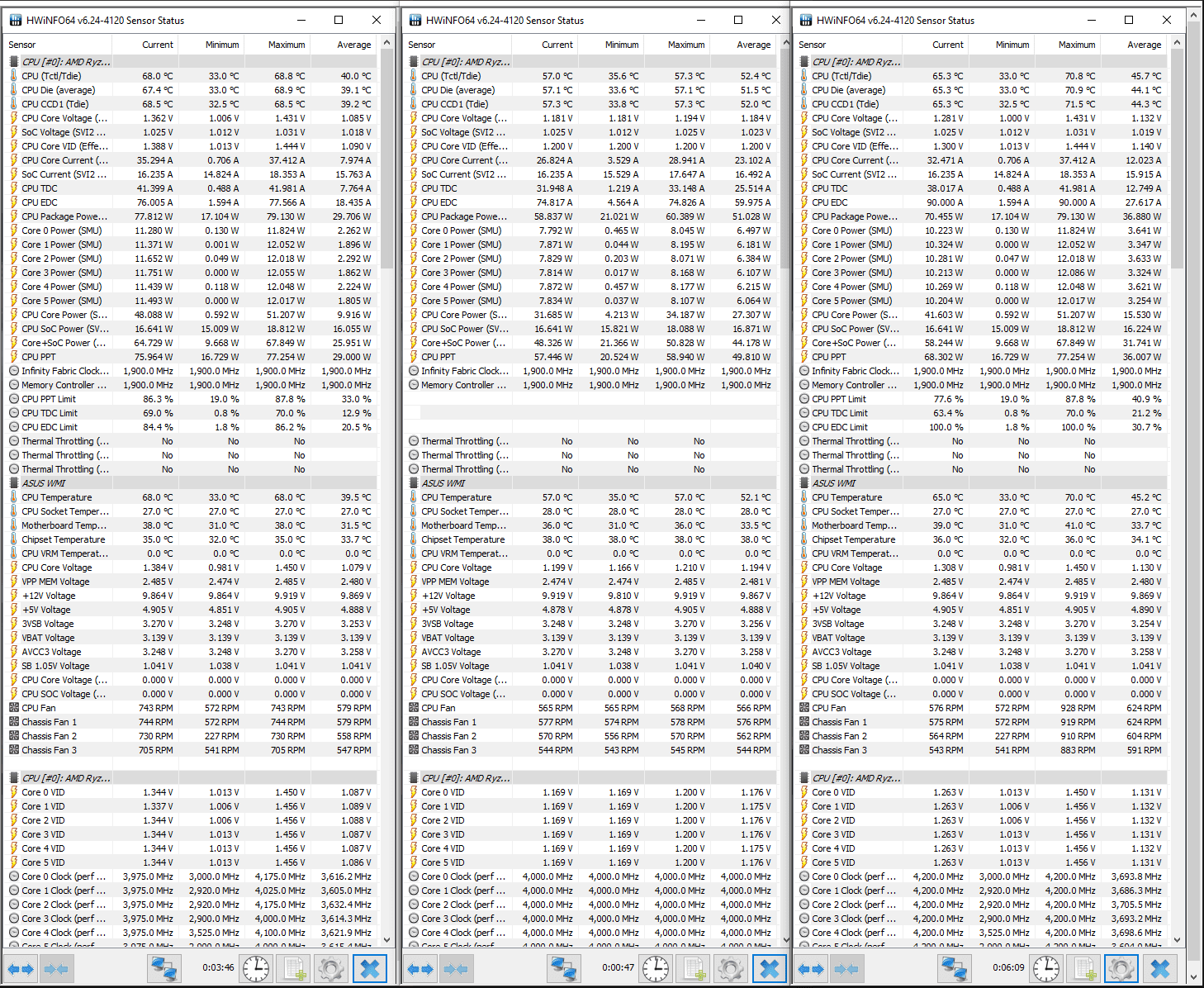This screenshot has width=1204, height=988.
Task: Select the Memory Controller... row in the right window
Action: click(981, 385)
